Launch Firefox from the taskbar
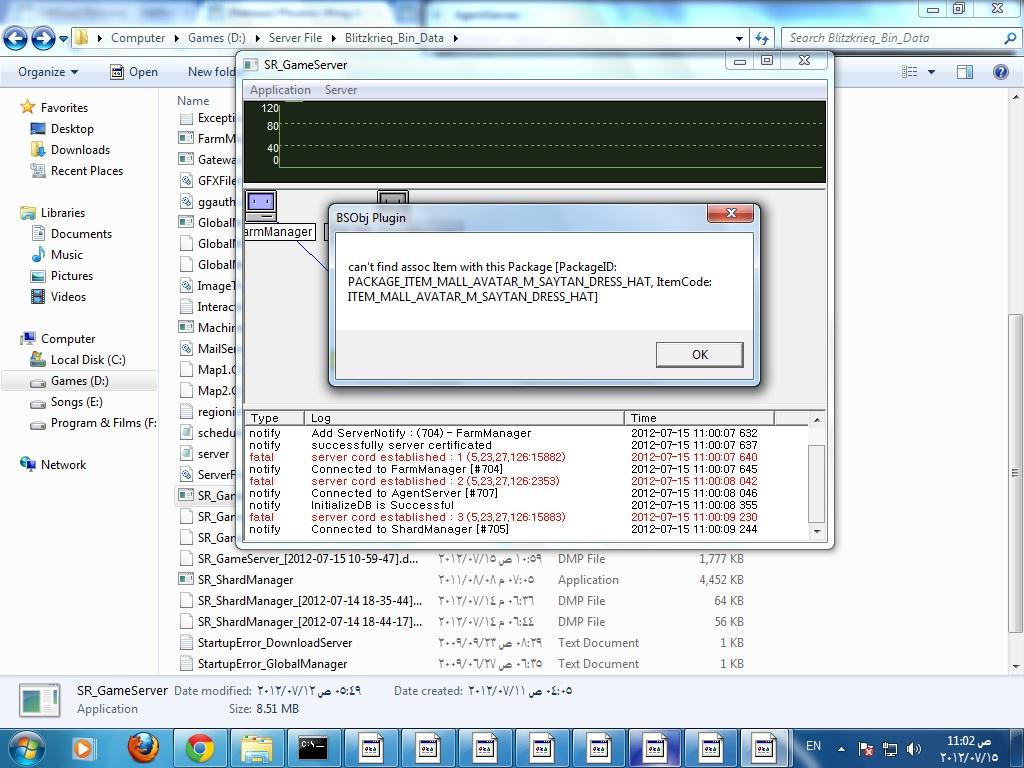This screenshot has height=768, width=1024. pos(143,747)
